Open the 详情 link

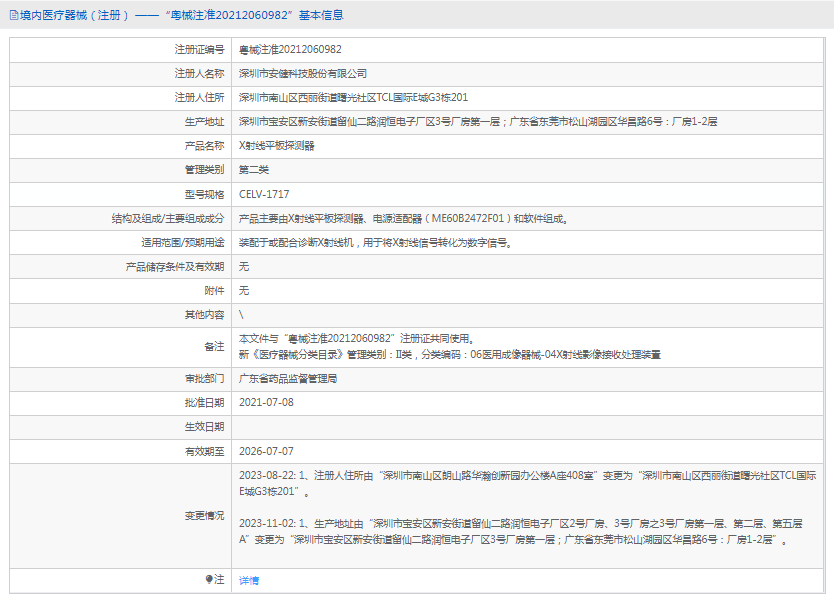[x=249, y=580]
